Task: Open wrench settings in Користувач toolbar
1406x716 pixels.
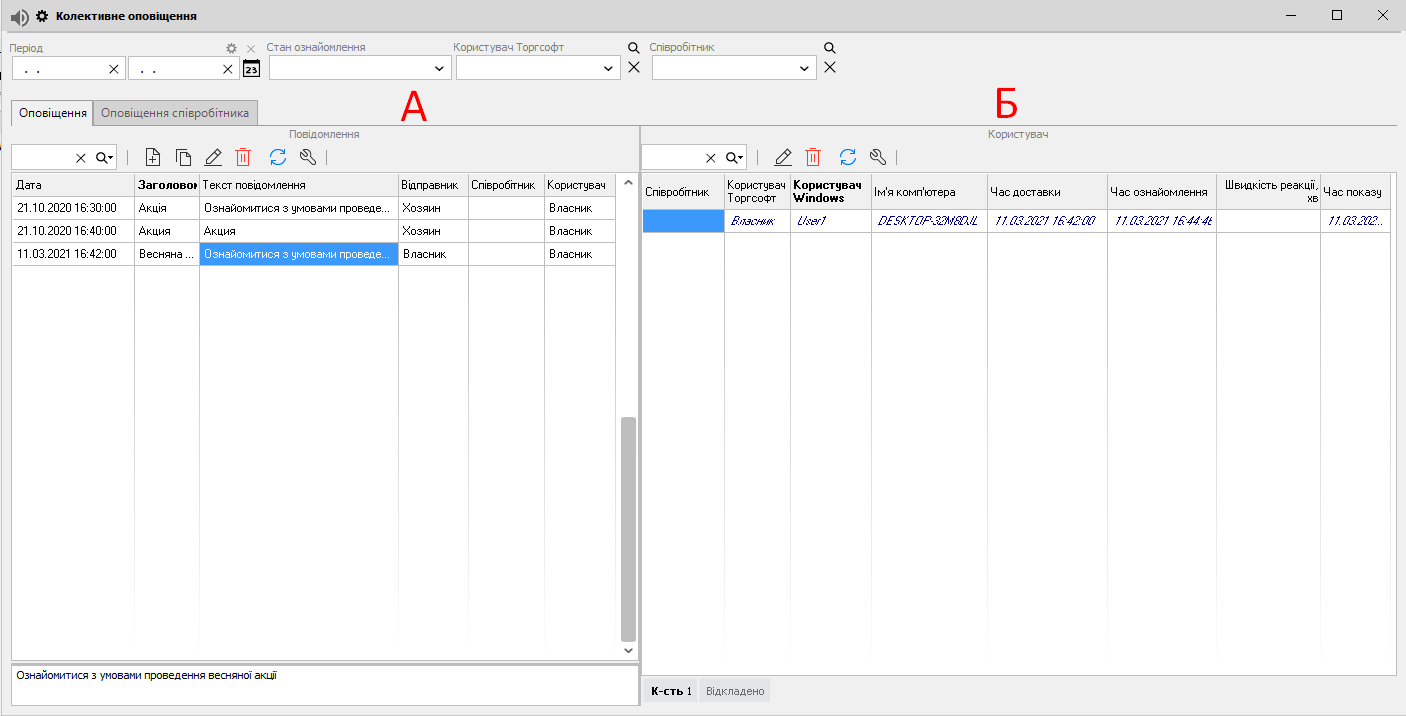Action: [x=878, y=157]
